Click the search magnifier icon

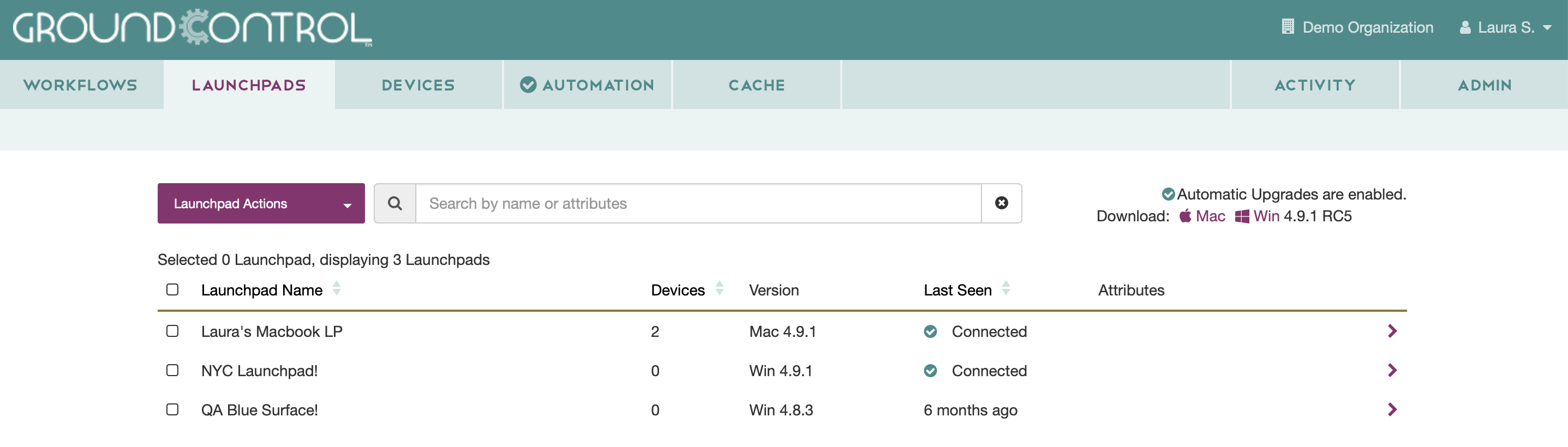[x=394, y=203]
